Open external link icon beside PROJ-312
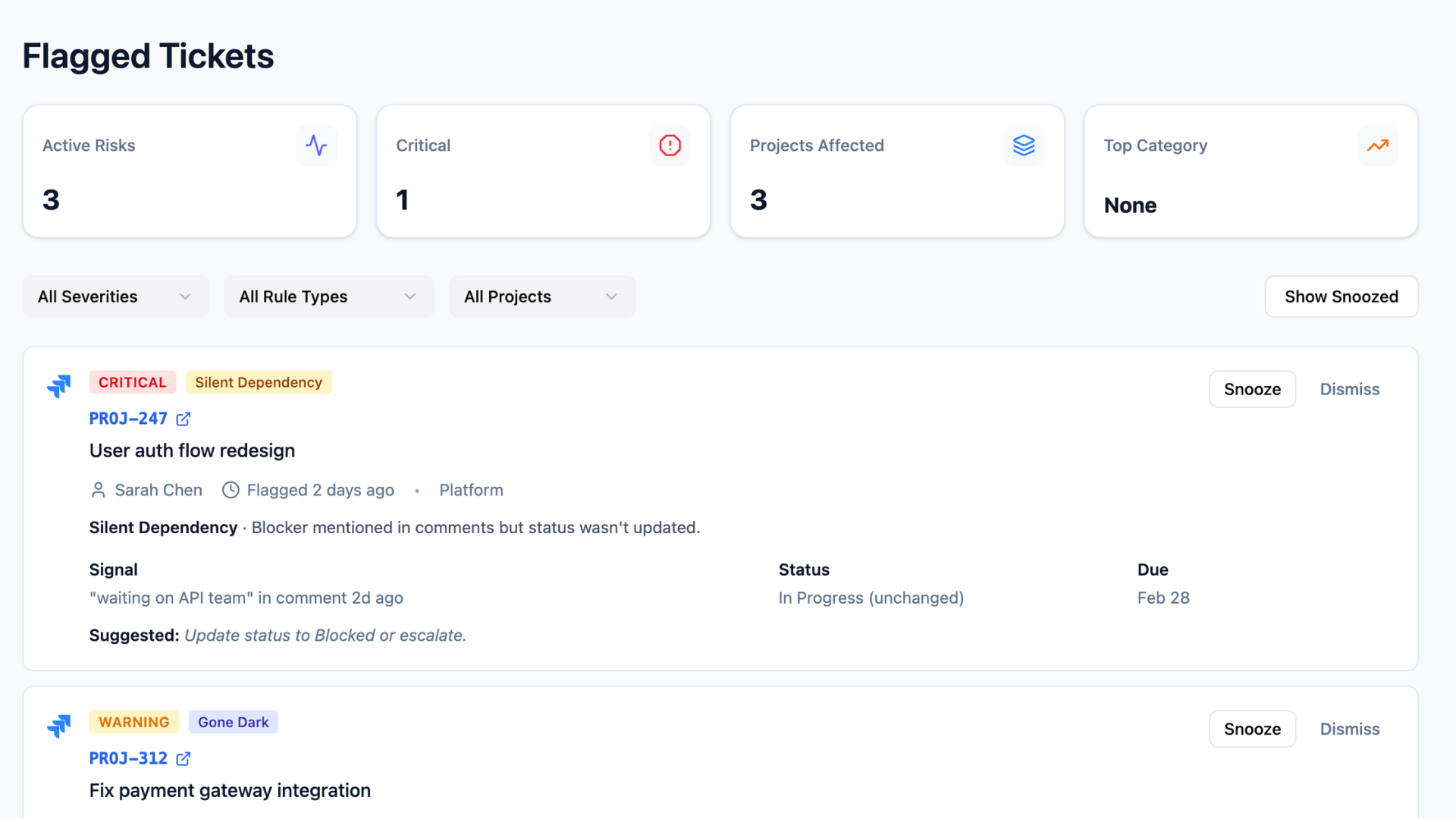 184,758
